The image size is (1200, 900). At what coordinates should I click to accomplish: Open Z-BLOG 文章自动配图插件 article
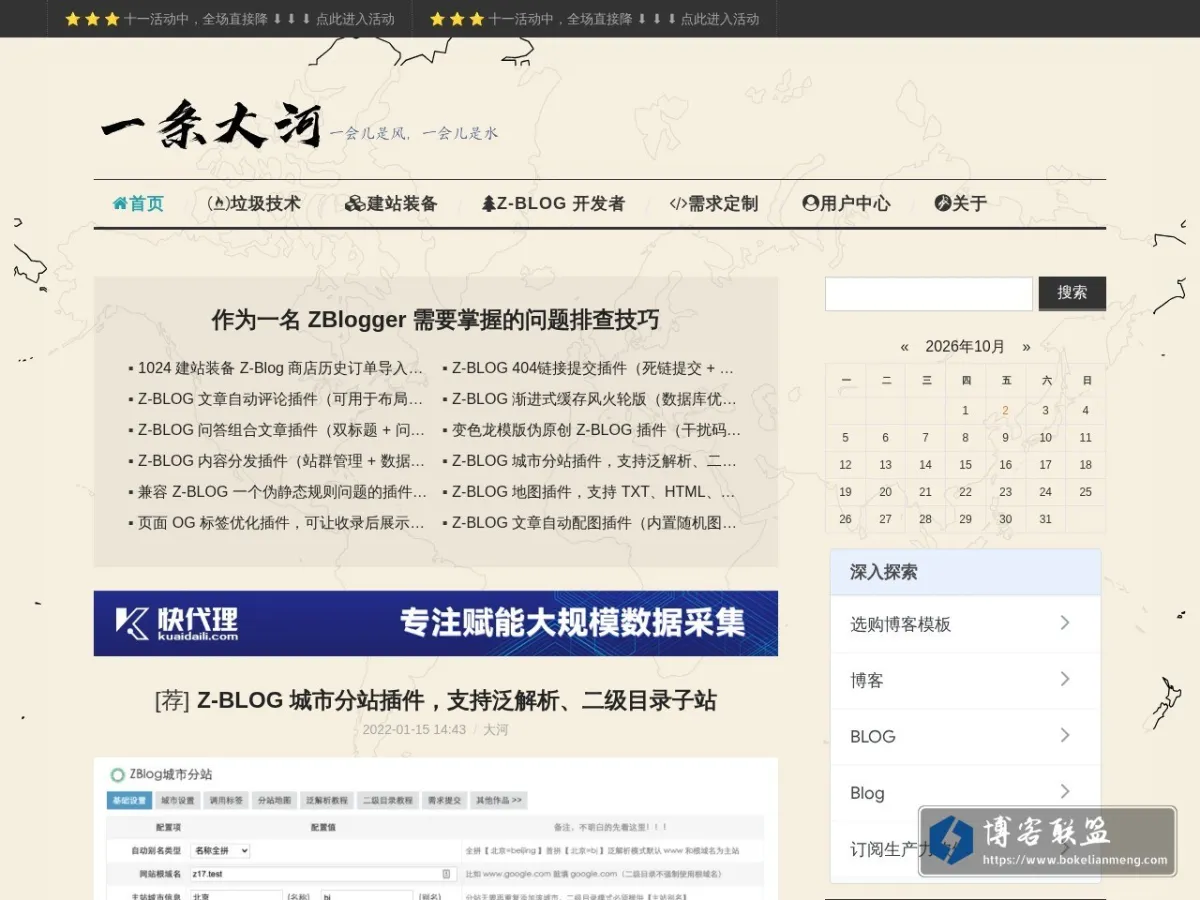coord(594,523)
